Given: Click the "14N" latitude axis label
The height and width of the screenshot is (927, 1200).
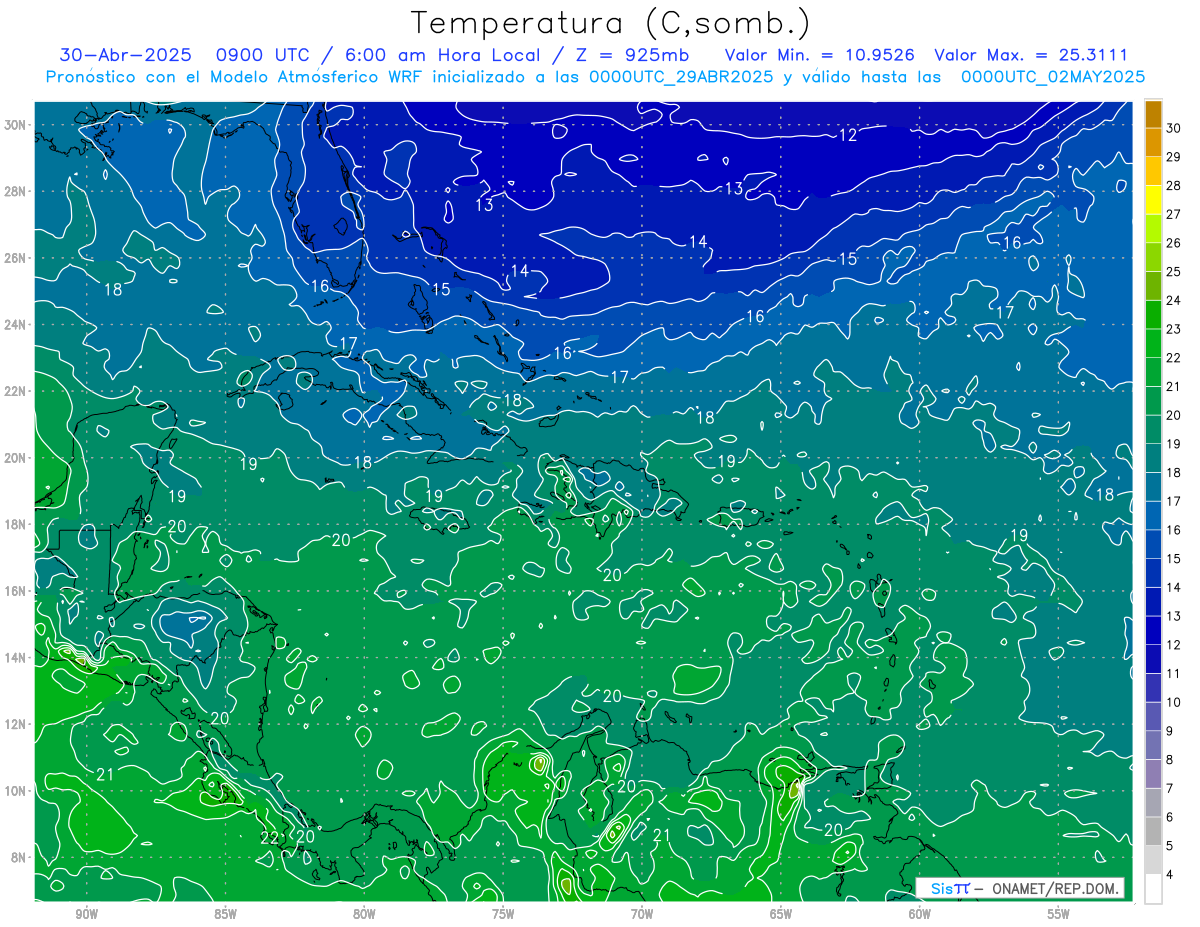Looking at the screenshot, I should pos(16,658).
